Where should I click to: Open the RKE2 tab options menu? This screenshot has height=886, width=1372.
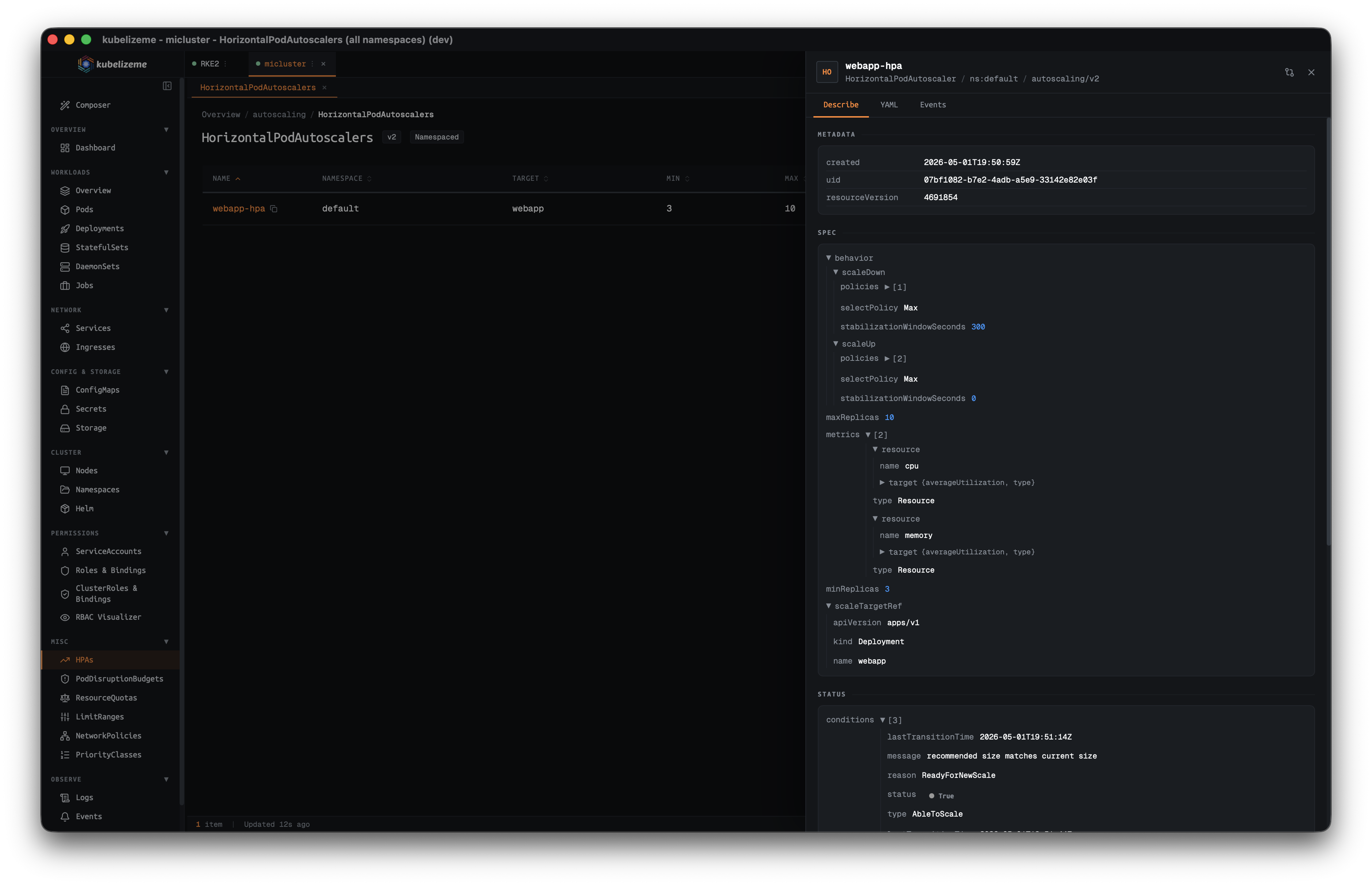click(225, 64)
